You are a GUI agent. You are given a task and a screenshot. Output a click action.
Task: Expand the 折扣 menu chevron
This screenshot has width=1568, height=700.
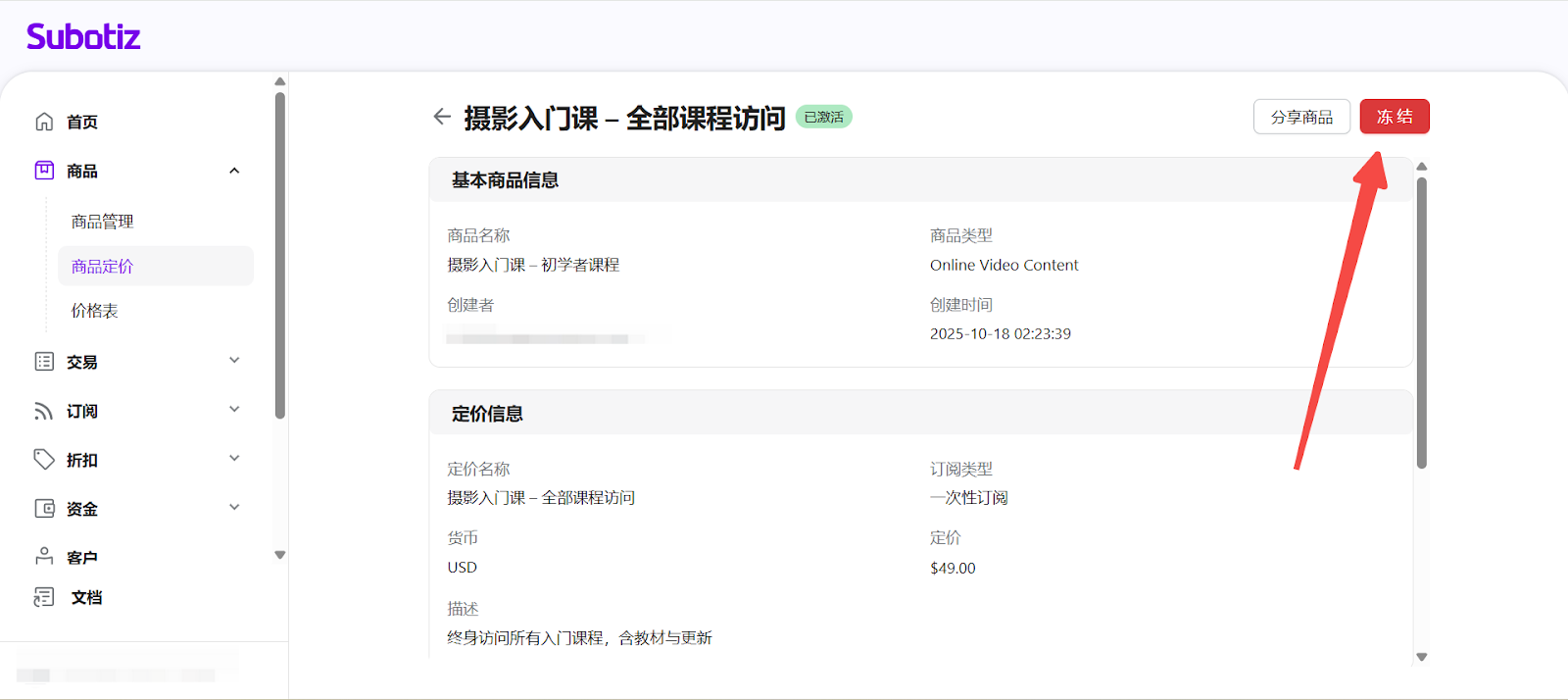(x=234, y=459)
